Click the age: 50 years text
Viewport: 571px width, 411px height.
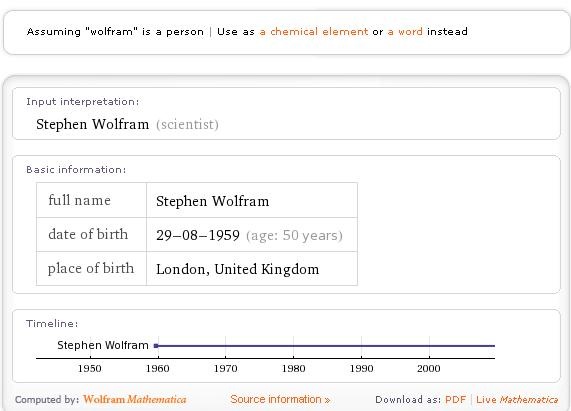click(294, 236)
